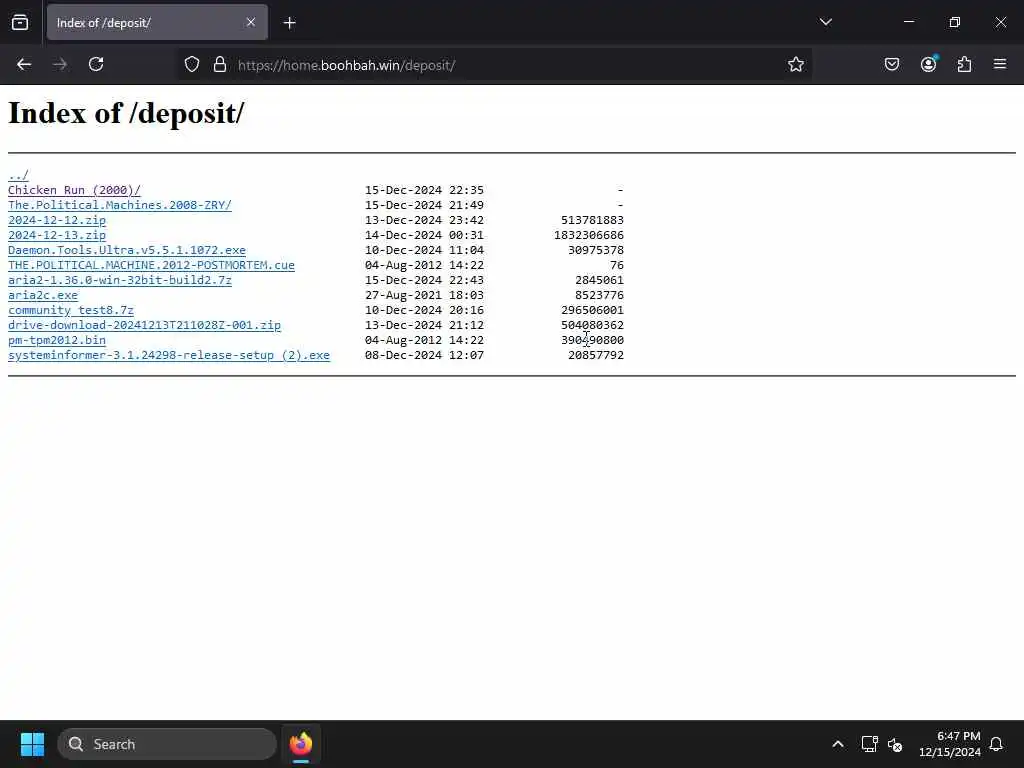Open the list all tabs dropdown
The height and width of the screenshot is (768, 1024).
tap(826, 22)
